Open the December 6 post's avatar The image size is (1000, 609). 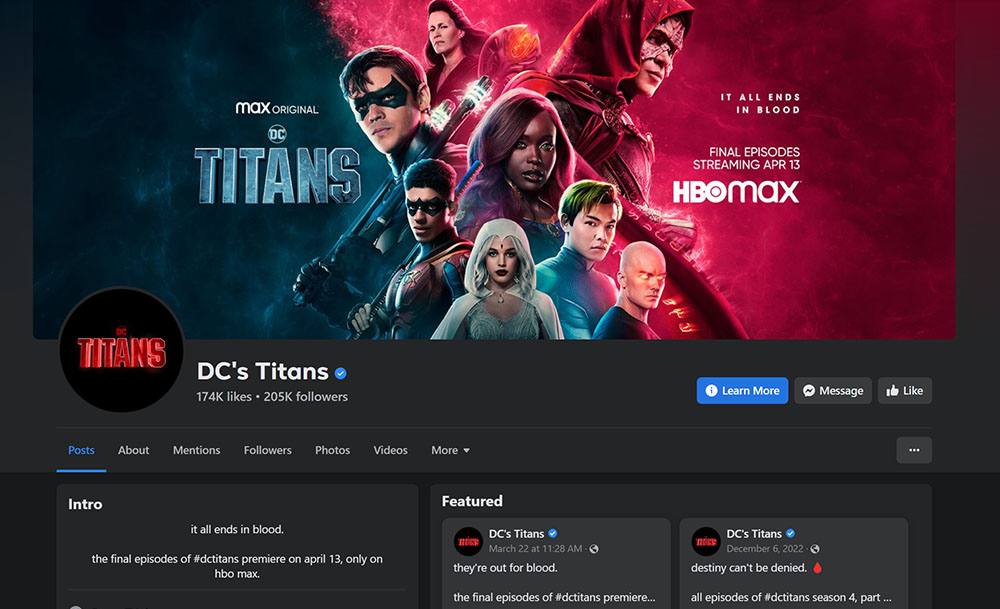(x=706, y=541)
